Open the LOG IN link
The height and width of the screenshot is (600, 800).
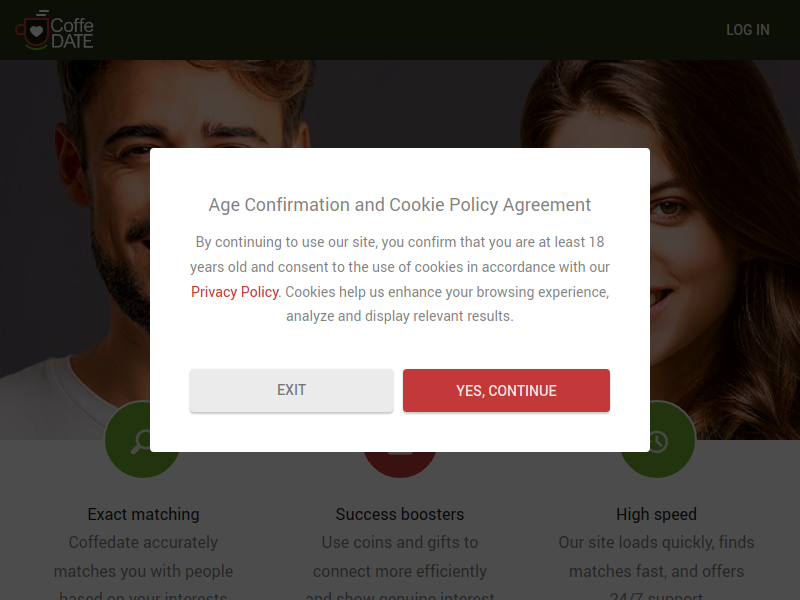point(747,30)
